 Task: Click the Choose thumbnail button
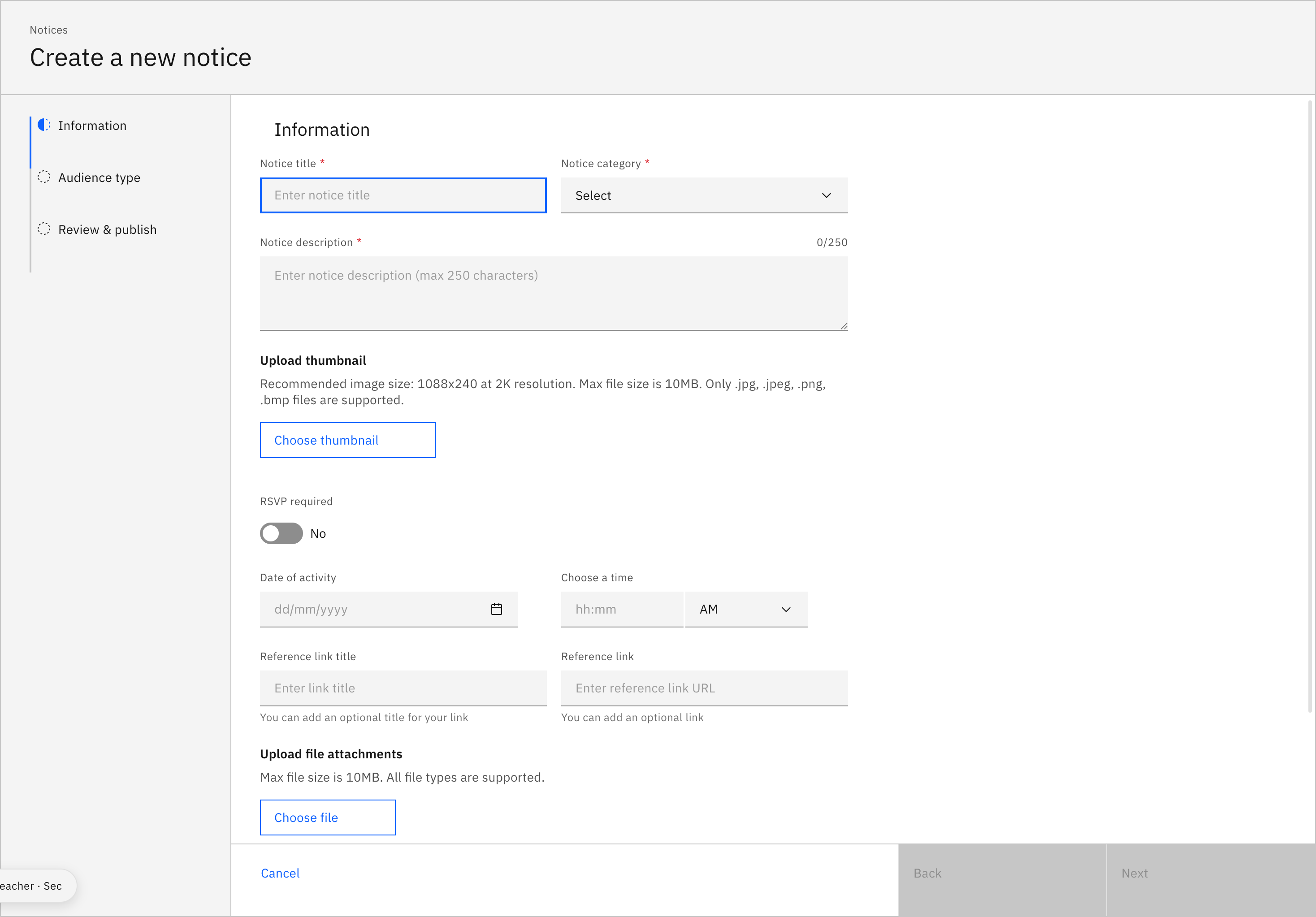pos(348,440)
